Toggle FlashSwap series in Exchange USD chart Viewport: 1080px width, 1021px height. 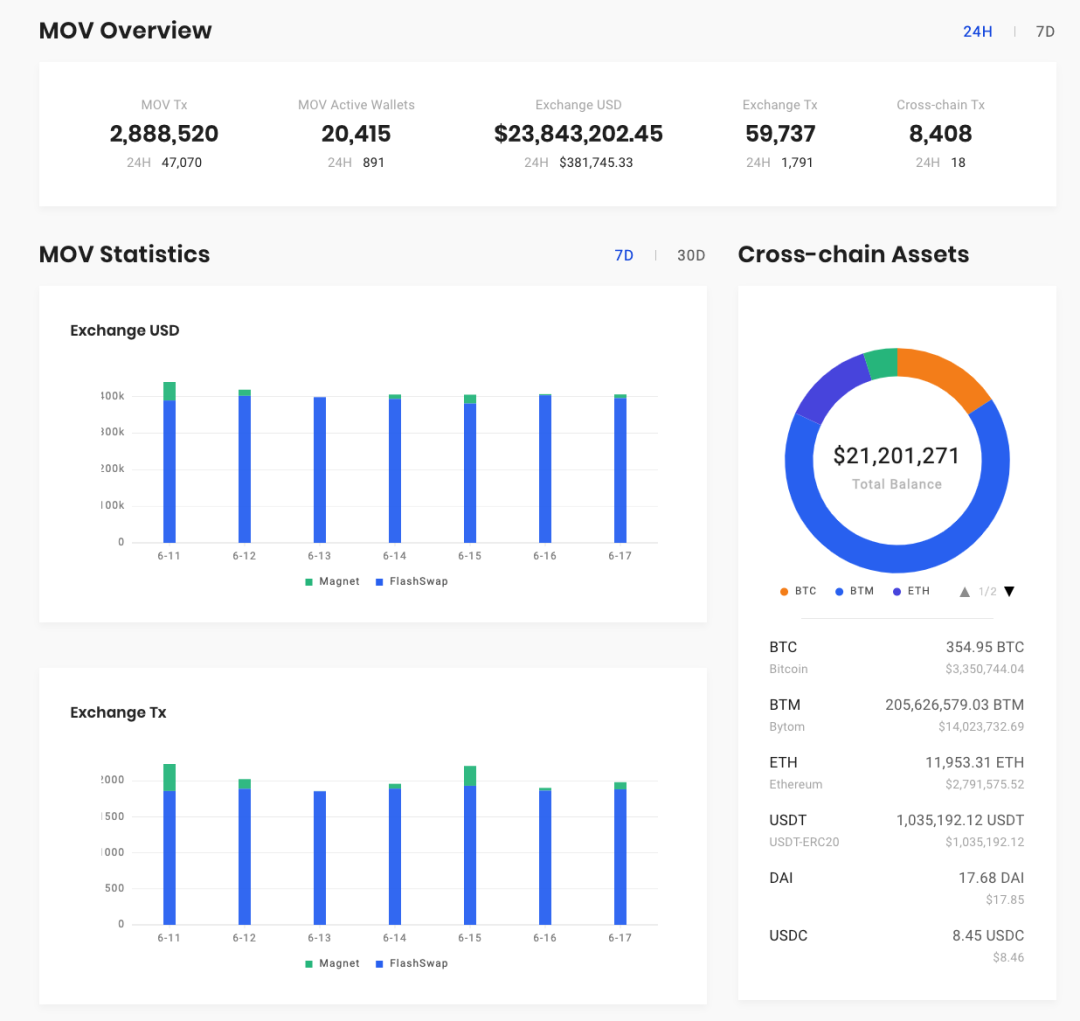coord(411,581)
